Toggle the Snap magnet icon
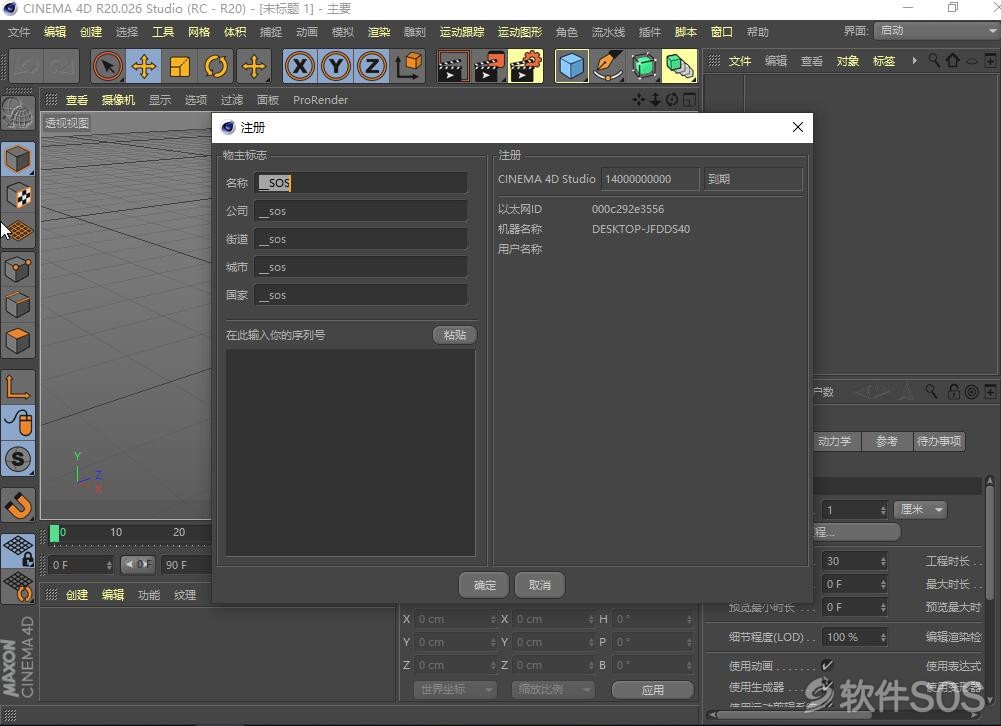 coord(18,505)
